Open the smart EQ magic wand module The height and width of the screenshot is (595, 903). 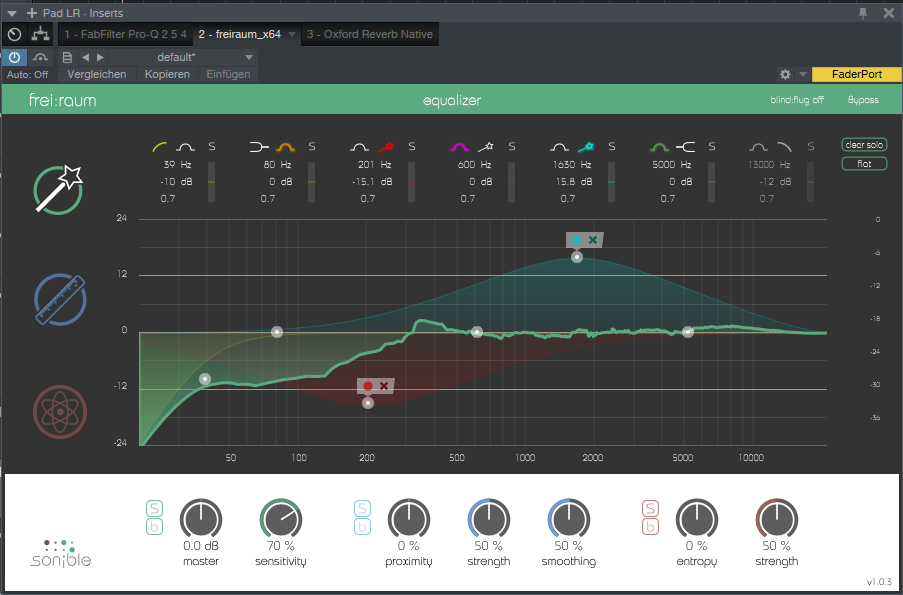point(58,188)
